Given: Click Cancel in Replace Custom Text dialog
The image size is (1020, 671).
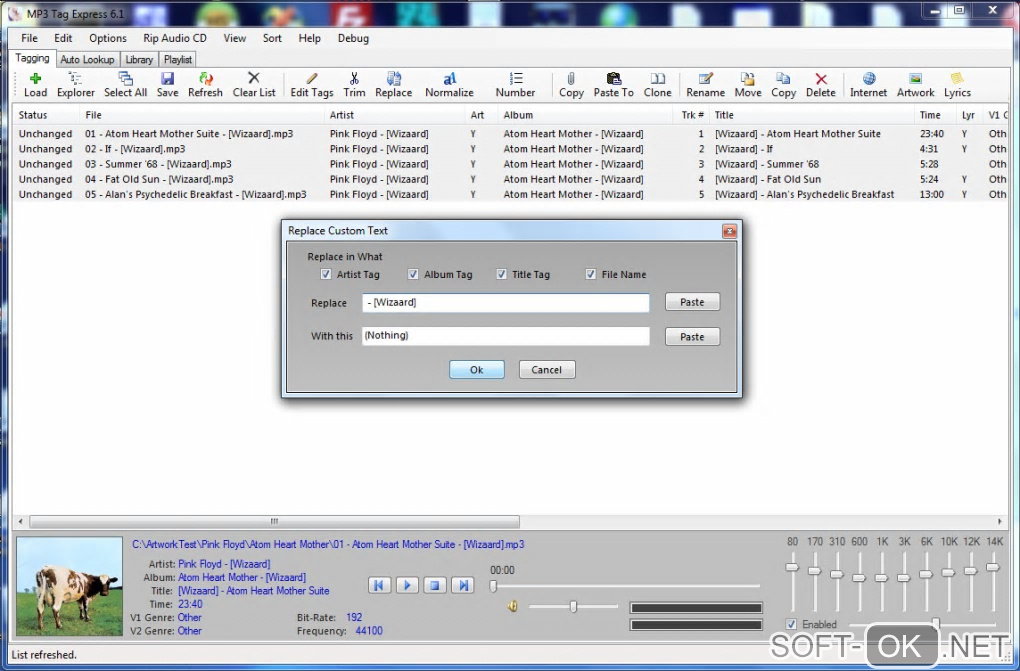Looking at the screenshot, I should [546, 370].
